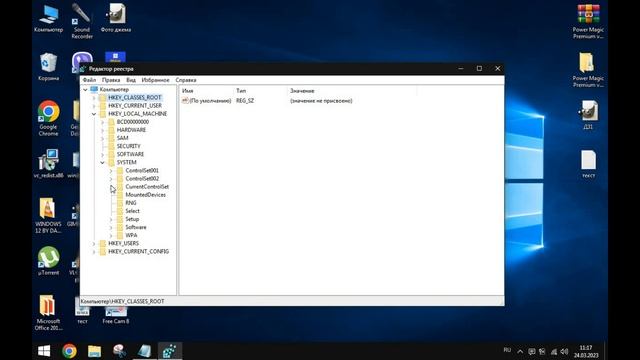
Task: Expand the HKEY_CLASSES_ROOT chevron
Action: [x=94, y=98]
